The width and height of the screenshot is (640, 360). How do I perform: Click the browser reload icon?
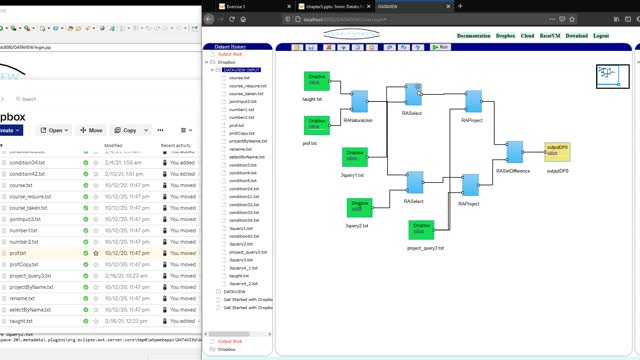232,19
